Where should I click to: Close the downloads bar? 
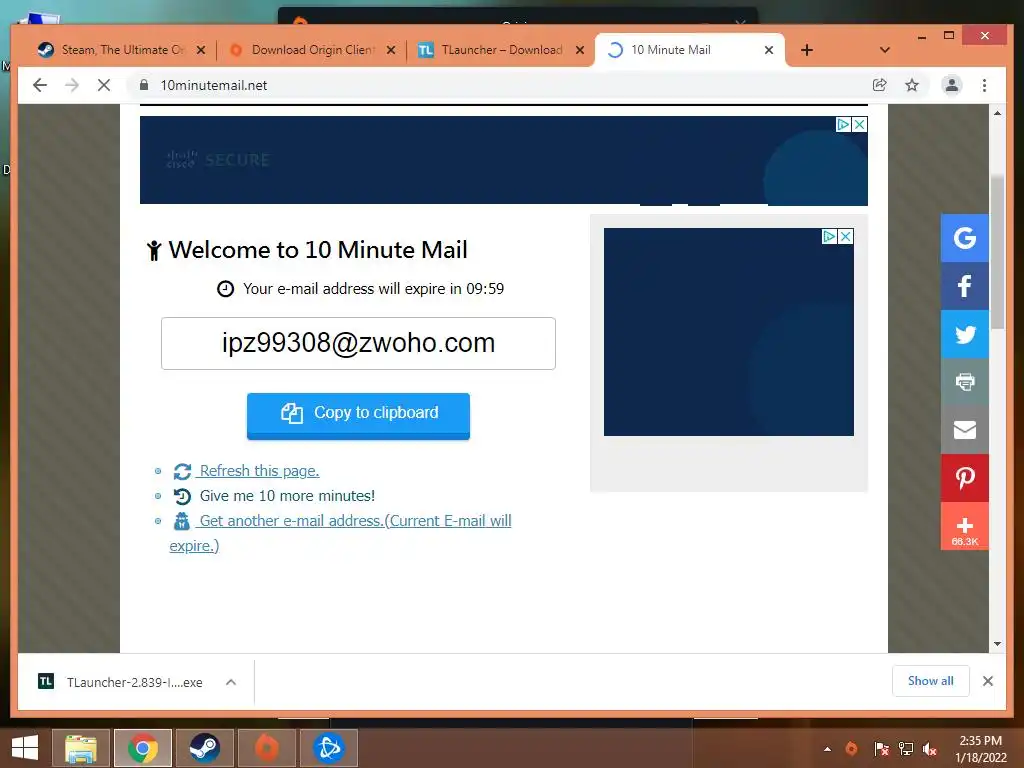(x=987, y=681)
